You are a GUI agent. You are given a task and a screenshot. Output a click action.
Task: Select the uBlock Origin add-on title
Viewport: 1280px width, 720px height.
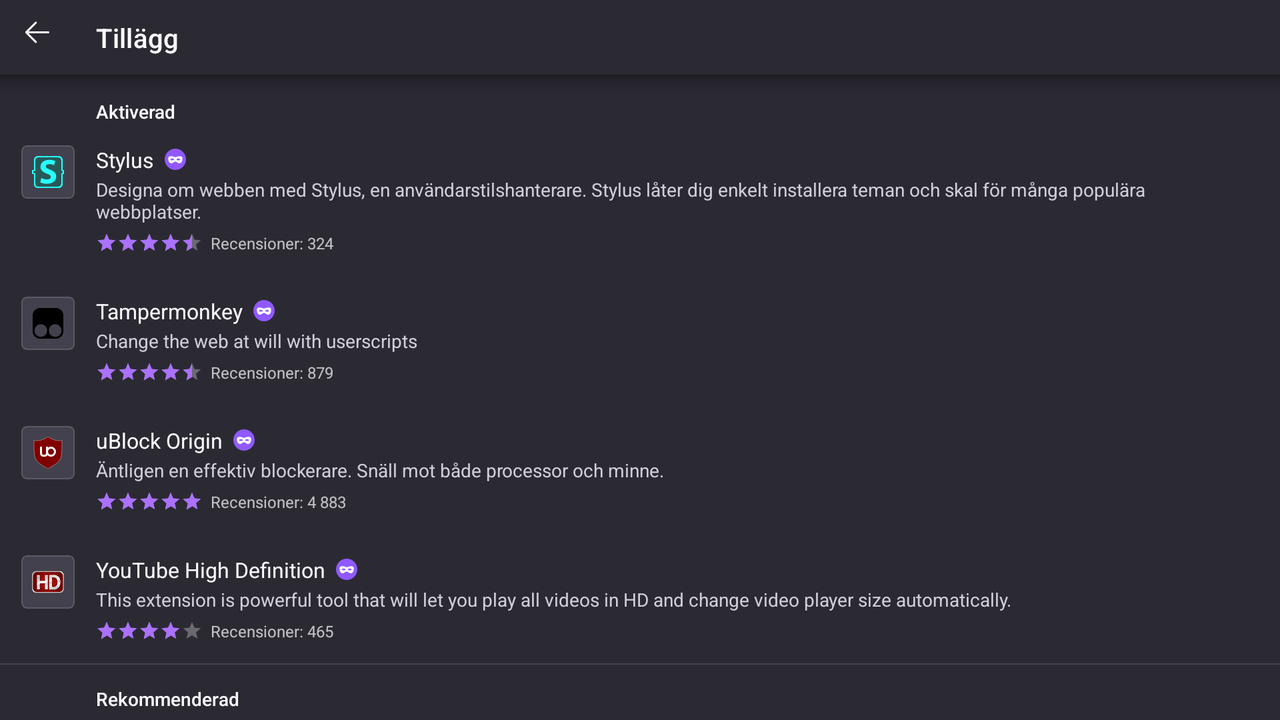click(x=159, y=441)
